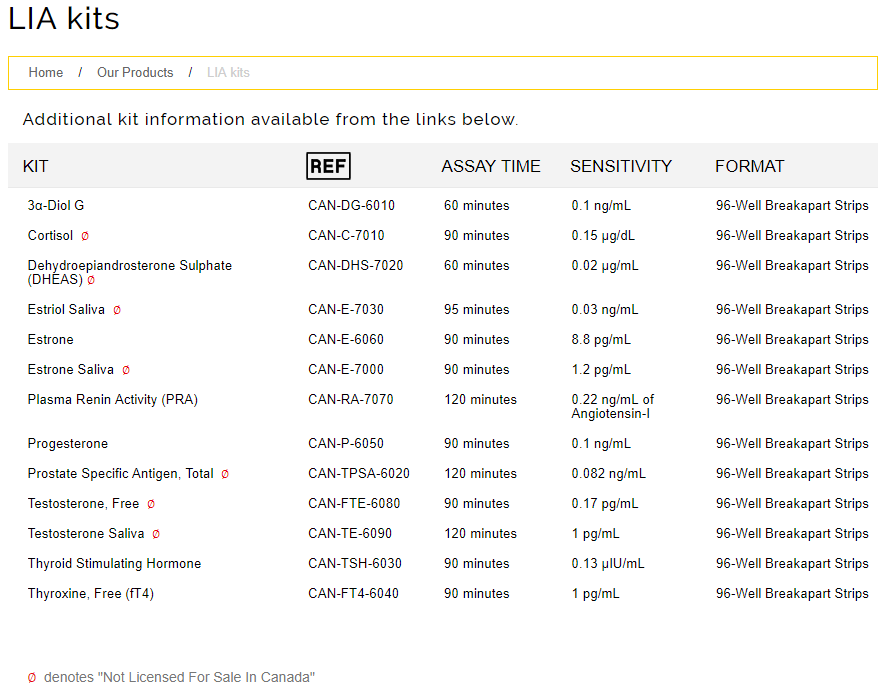Click the REF symbol in table header
Image resolution: width=883 pixels, height=696 pixels.
coord(328,166)
